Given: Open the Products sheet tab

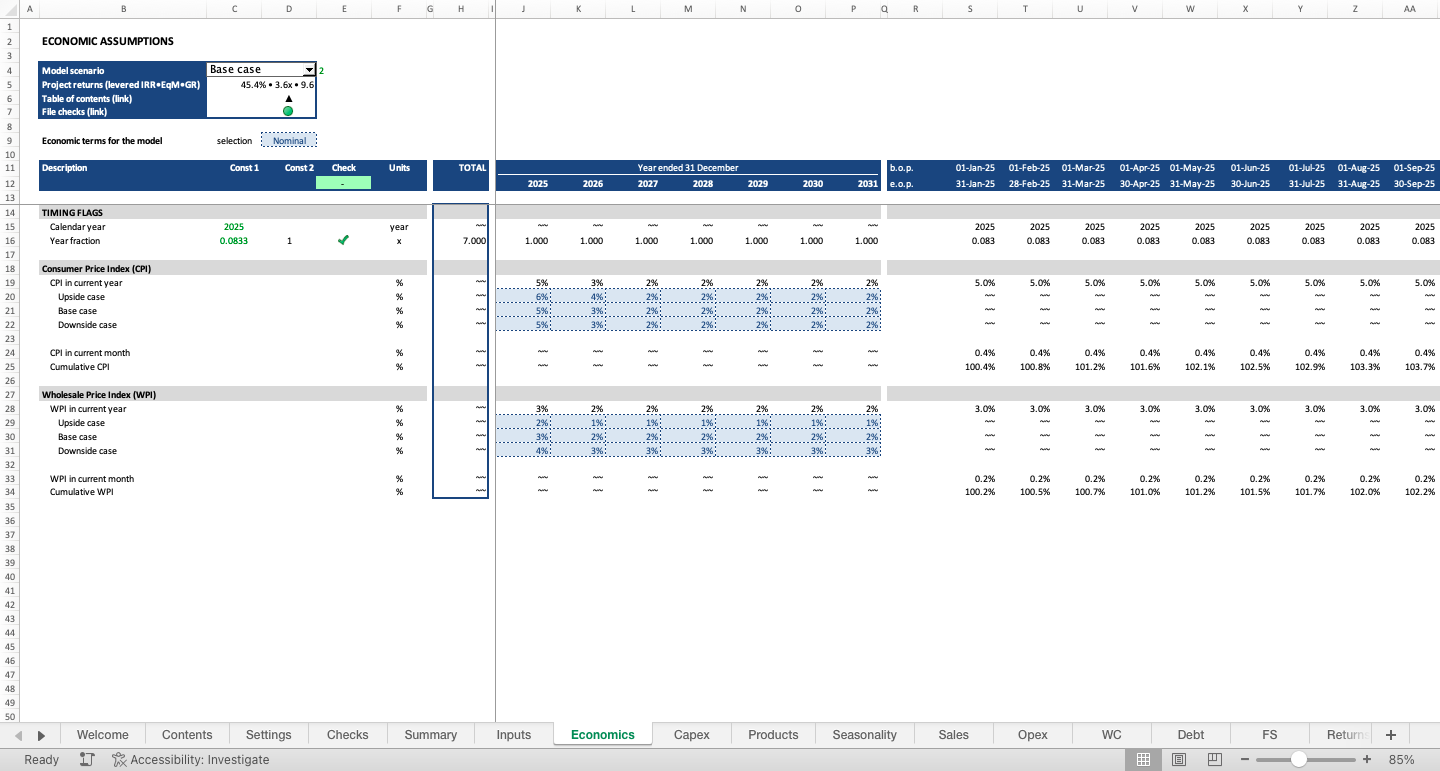Looking at the screenshot, I should 773,734.
